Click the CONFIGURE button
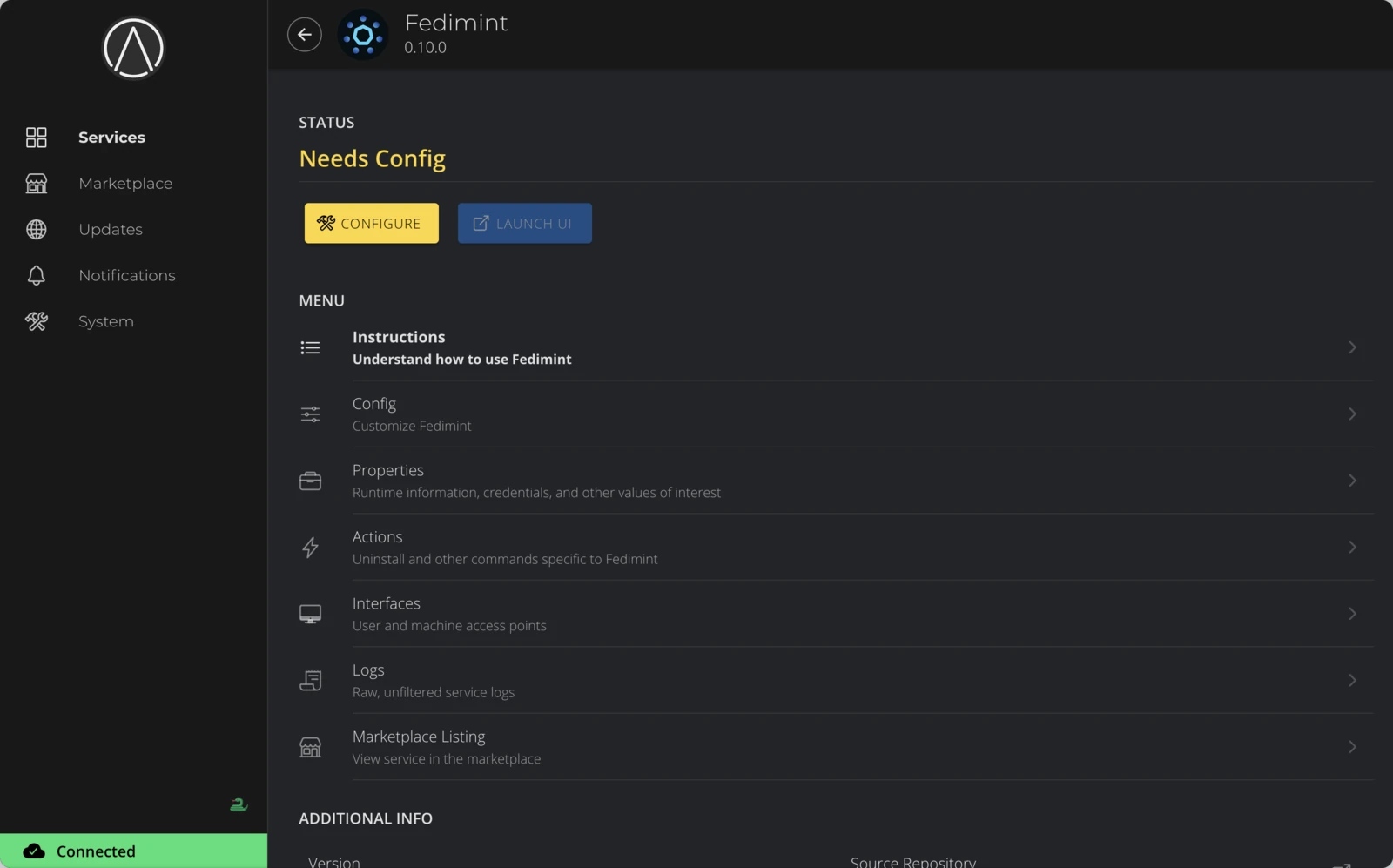 coord(371,223)
